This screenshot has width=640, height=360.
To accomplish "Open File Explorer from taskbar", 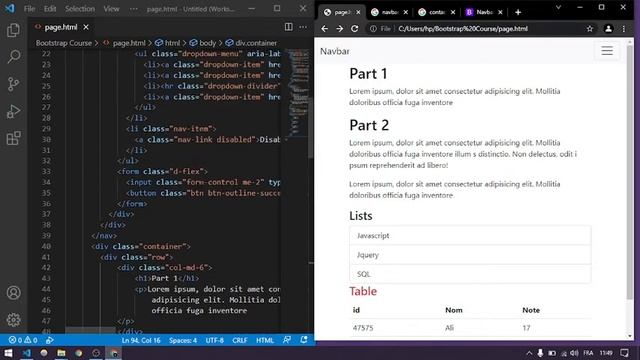I will click(x=61, y=353).
